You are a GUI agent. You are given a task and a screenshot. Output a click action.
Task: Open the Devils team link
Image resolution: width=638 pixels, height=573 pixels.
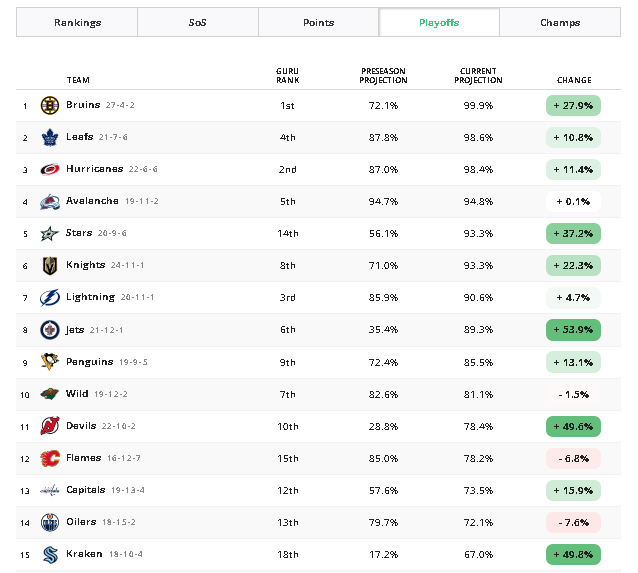tap(81, 426)
